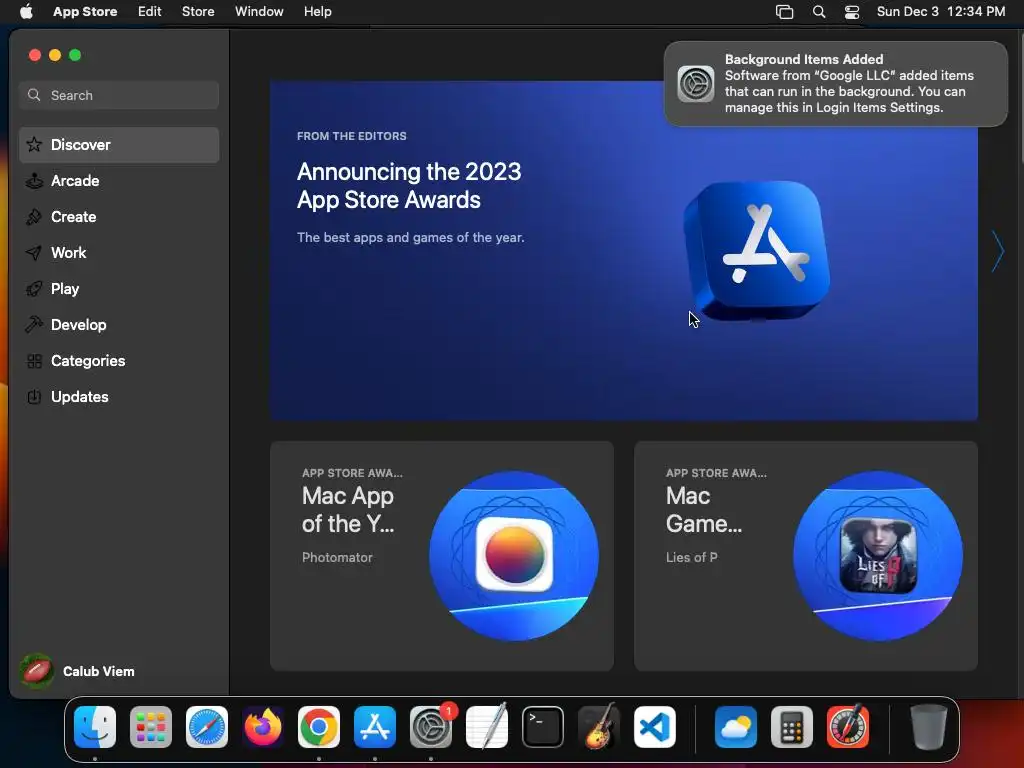Open the Help menu
Viewport: 1024px width, 768px height.
pyautogui.click(x=317, y=12)
